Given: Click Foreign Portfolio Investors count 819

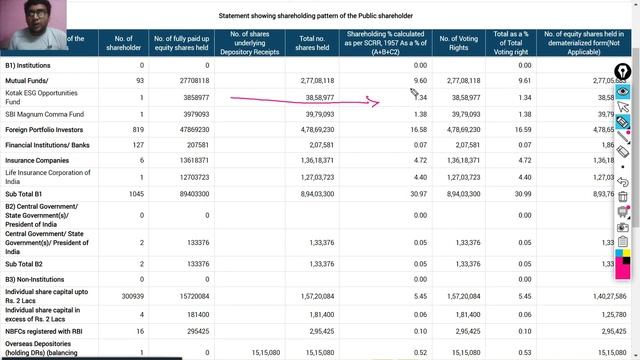Looking at the screenshot, I should (x=138, y=130).
